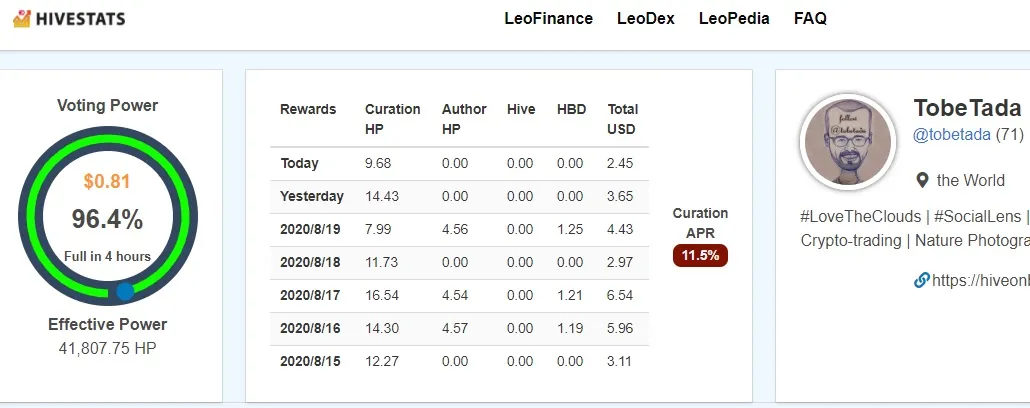Click the location pin icon
Screen dimensions: 1030x408
click(x=922, y=180)
